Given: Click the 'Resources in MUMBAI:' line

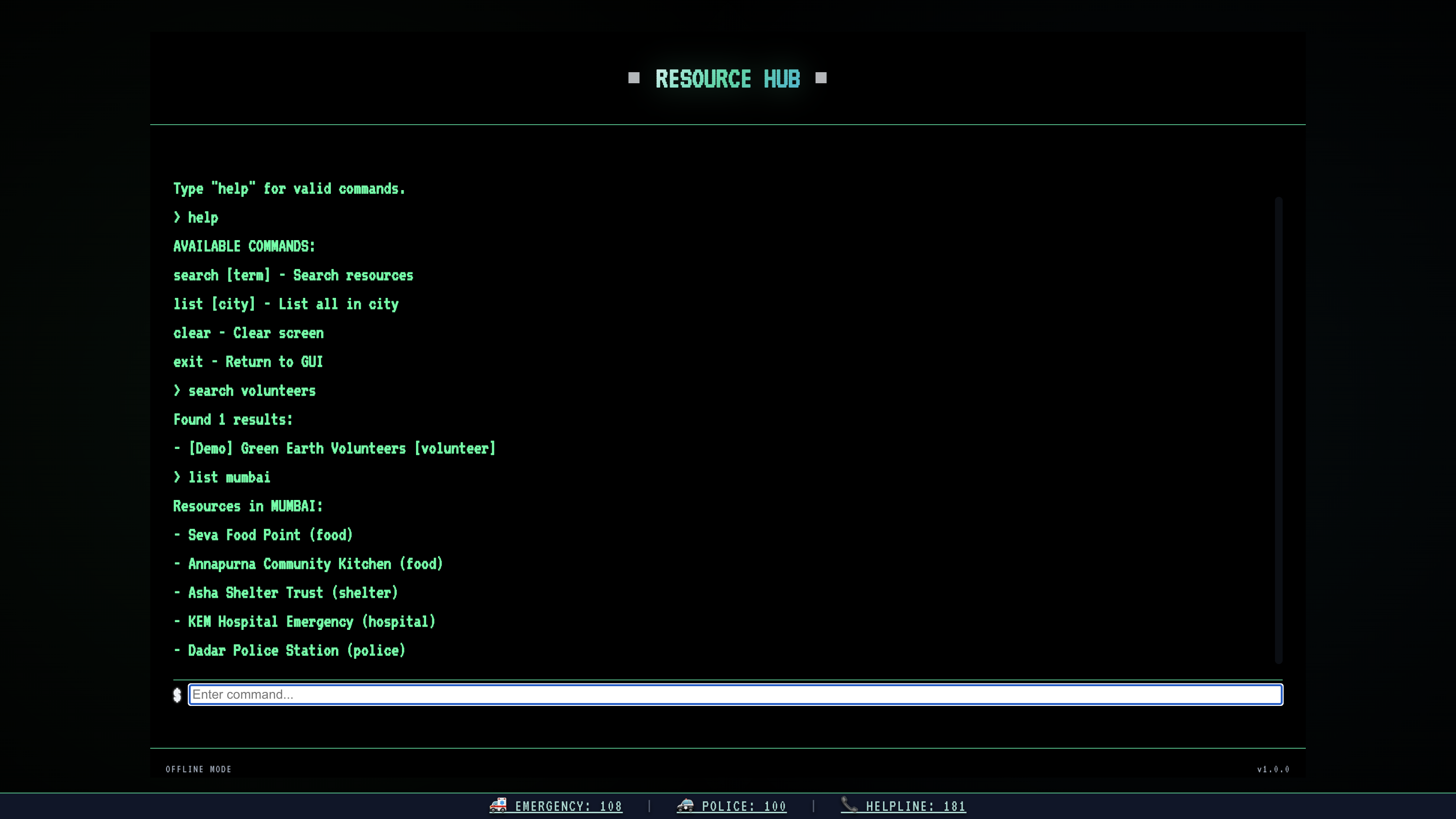Looking at the screenshot, I should 248,506.
